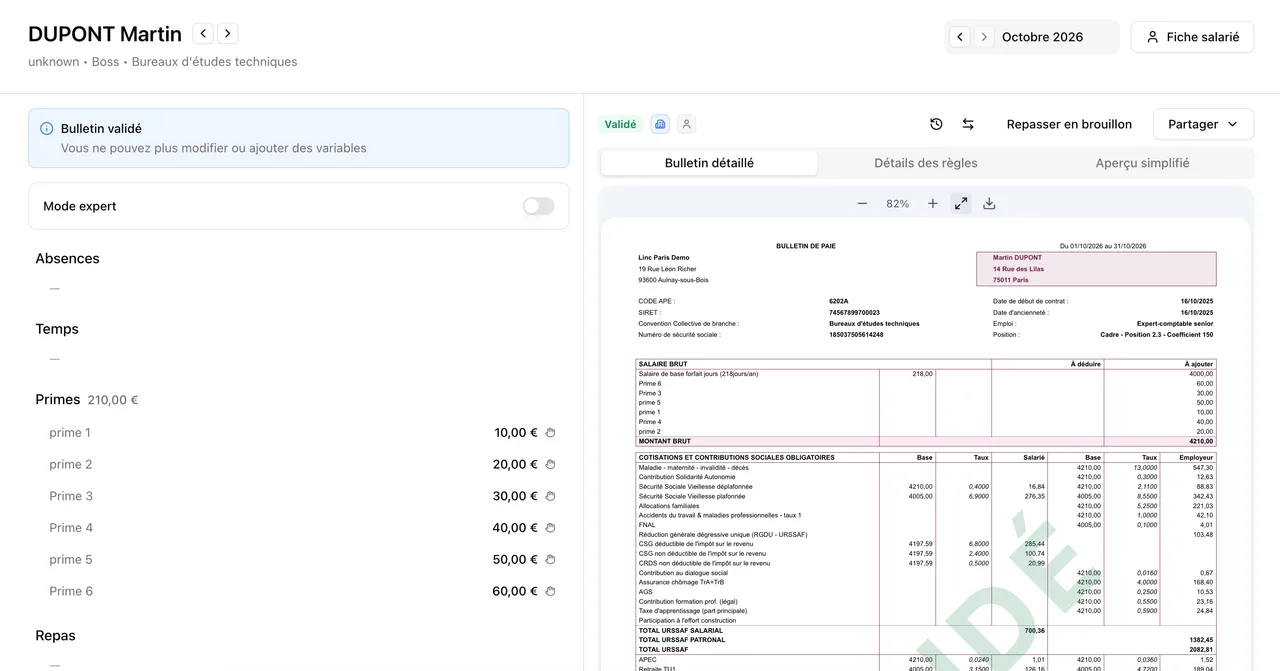Open the payslip history clock icon
The height and width of the screenshot is (671, 1280).
point(936,124)
